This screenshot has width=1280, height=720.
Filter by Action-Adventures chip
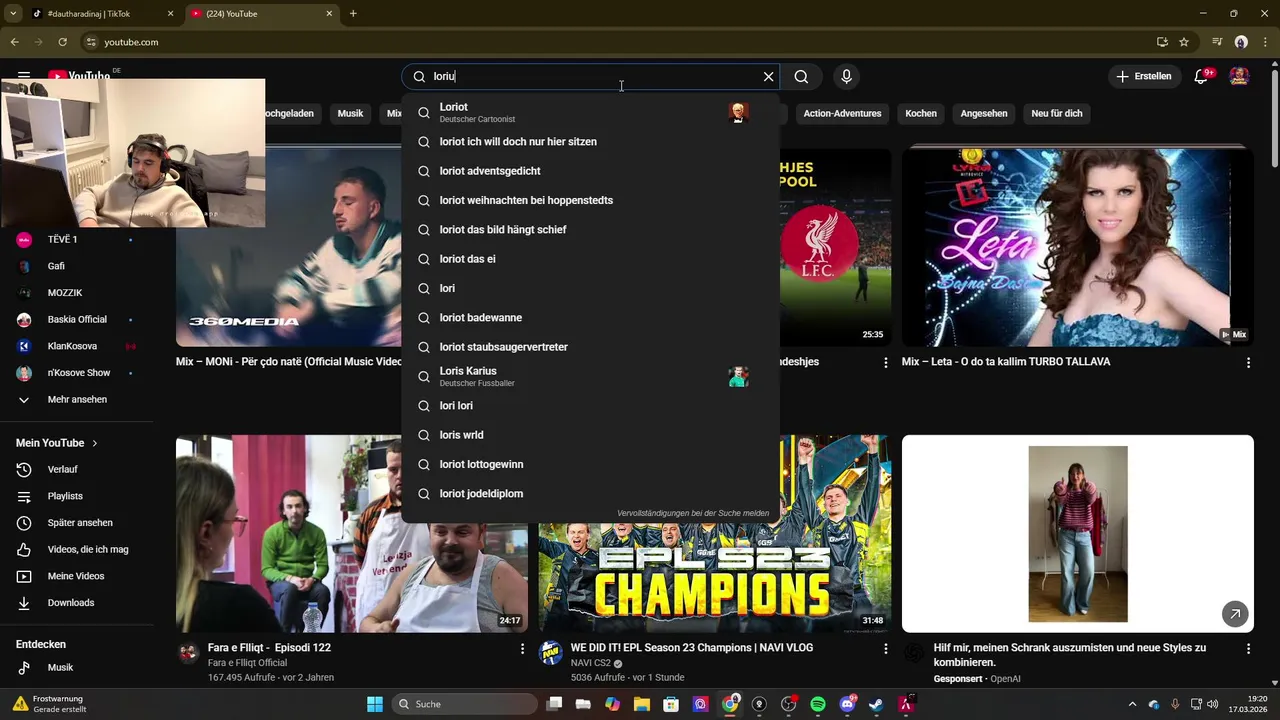[842, 113]
